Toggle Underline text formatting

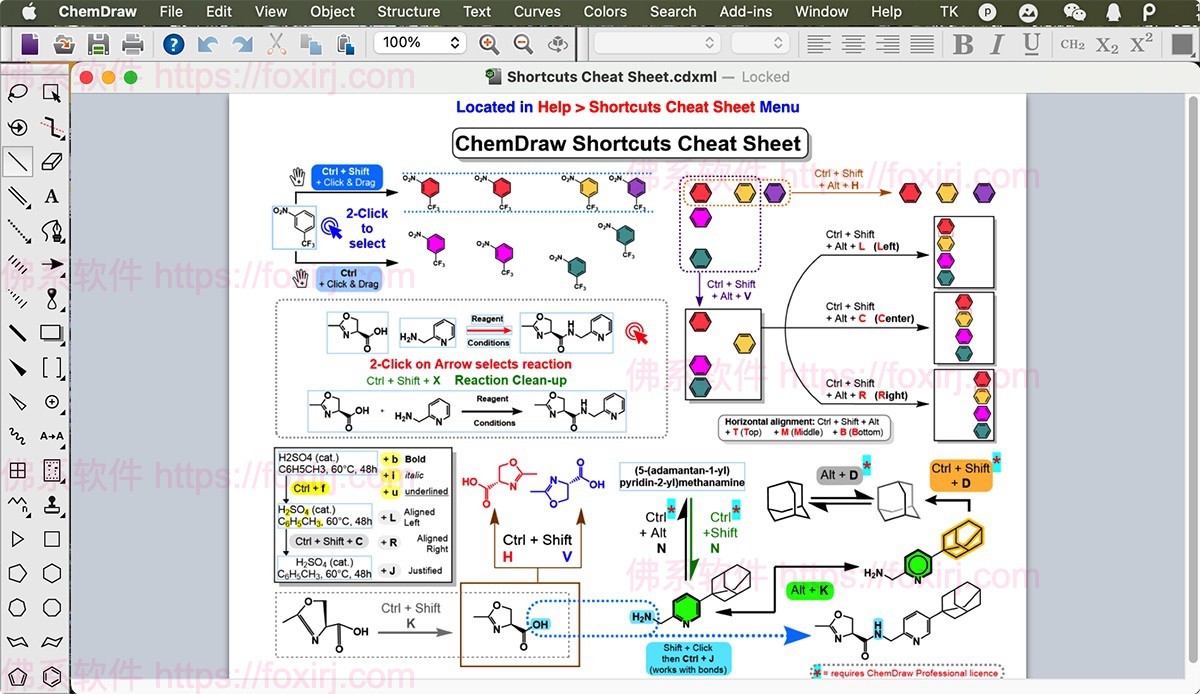point(1031,44)
